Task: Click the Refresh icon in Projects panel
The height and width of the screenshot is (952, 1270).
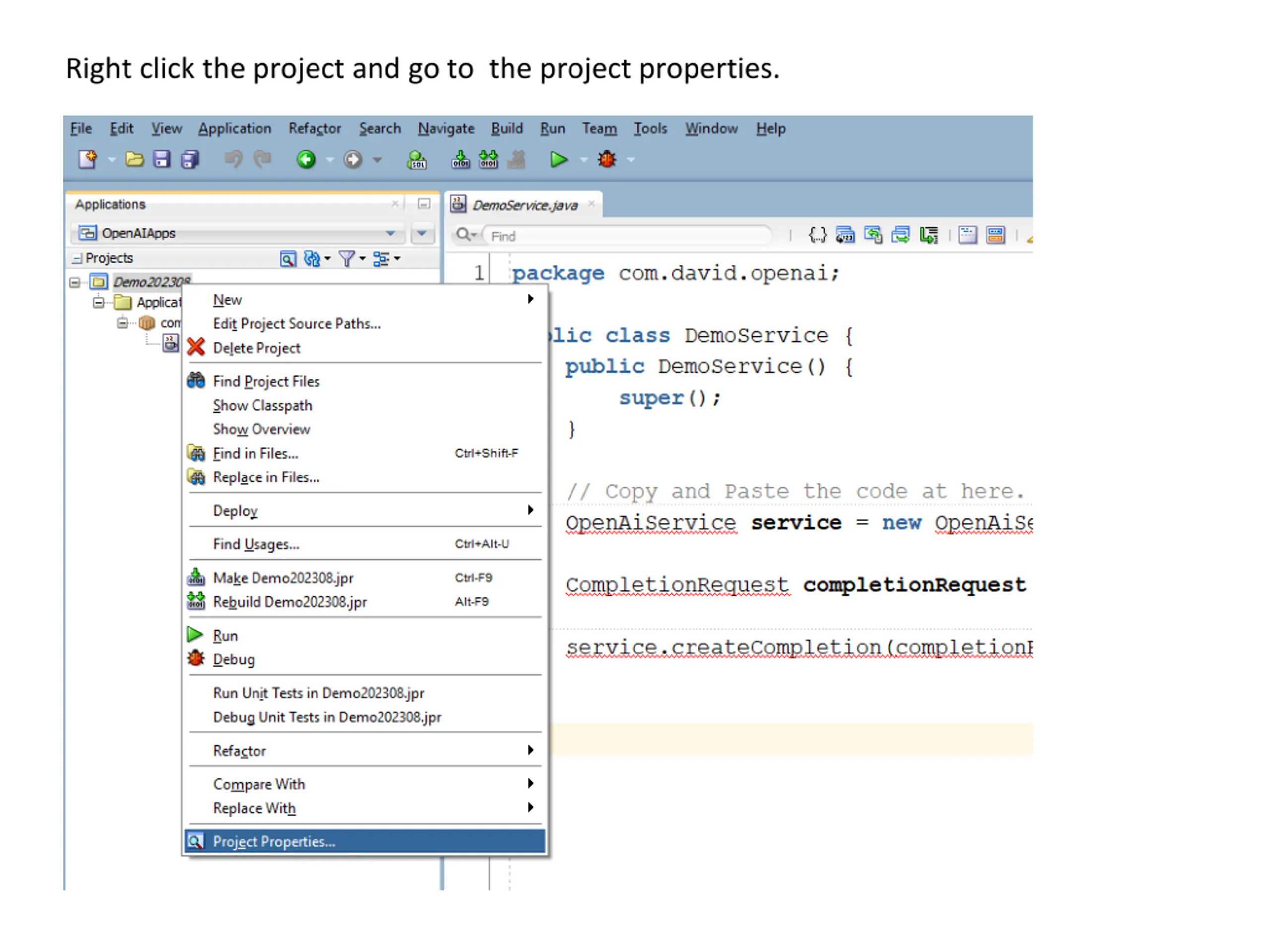Action: click(312, 259)
